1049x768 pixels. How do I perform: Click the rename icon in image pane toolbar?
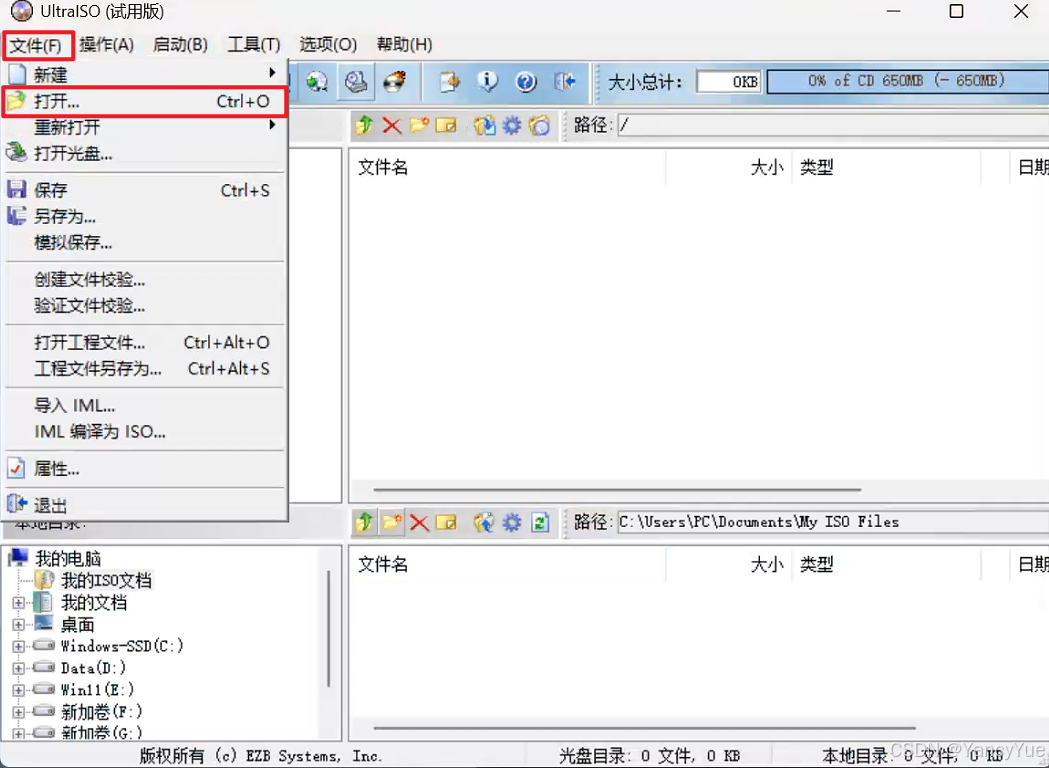(x=446, y=125)
